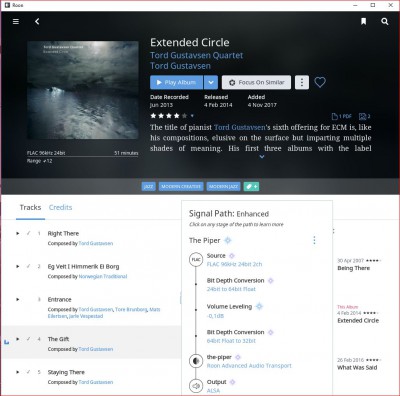The image size is (400, 396).
Task: Expand the album review text chevron
Action: [x=262, y=156]
